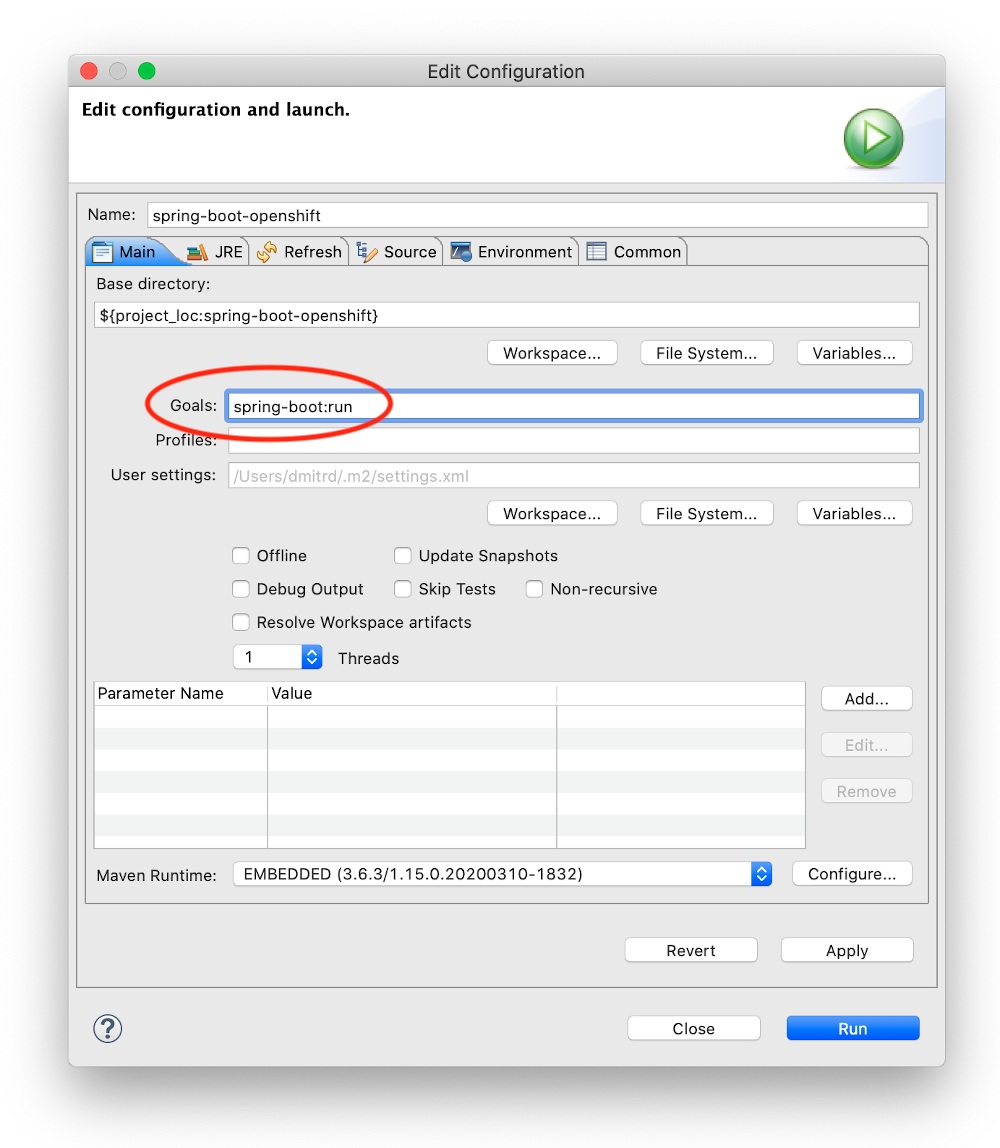Enable the Offline checkbox
1000x1148 pixels.
[241, 556]
